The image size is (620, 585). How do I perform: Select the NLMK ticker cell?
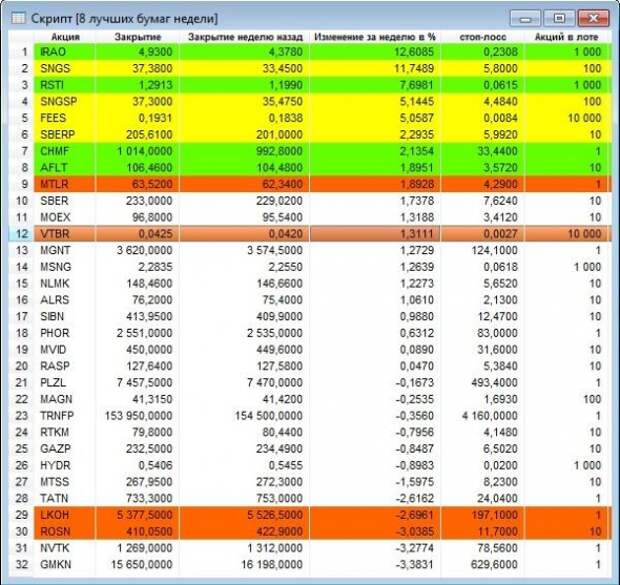pyautogui.click(x=65, y=284)
